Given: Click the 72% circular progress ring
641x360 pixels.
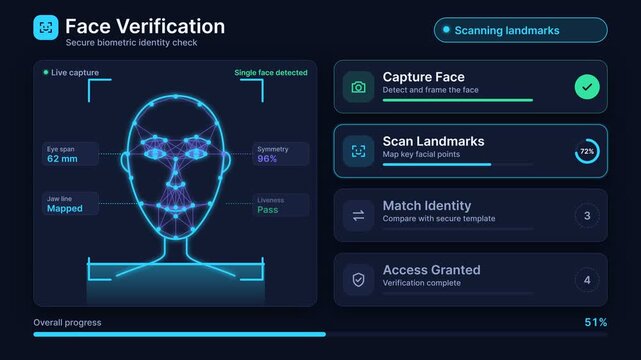Looking at the screenshot, I should pos(587,151).
